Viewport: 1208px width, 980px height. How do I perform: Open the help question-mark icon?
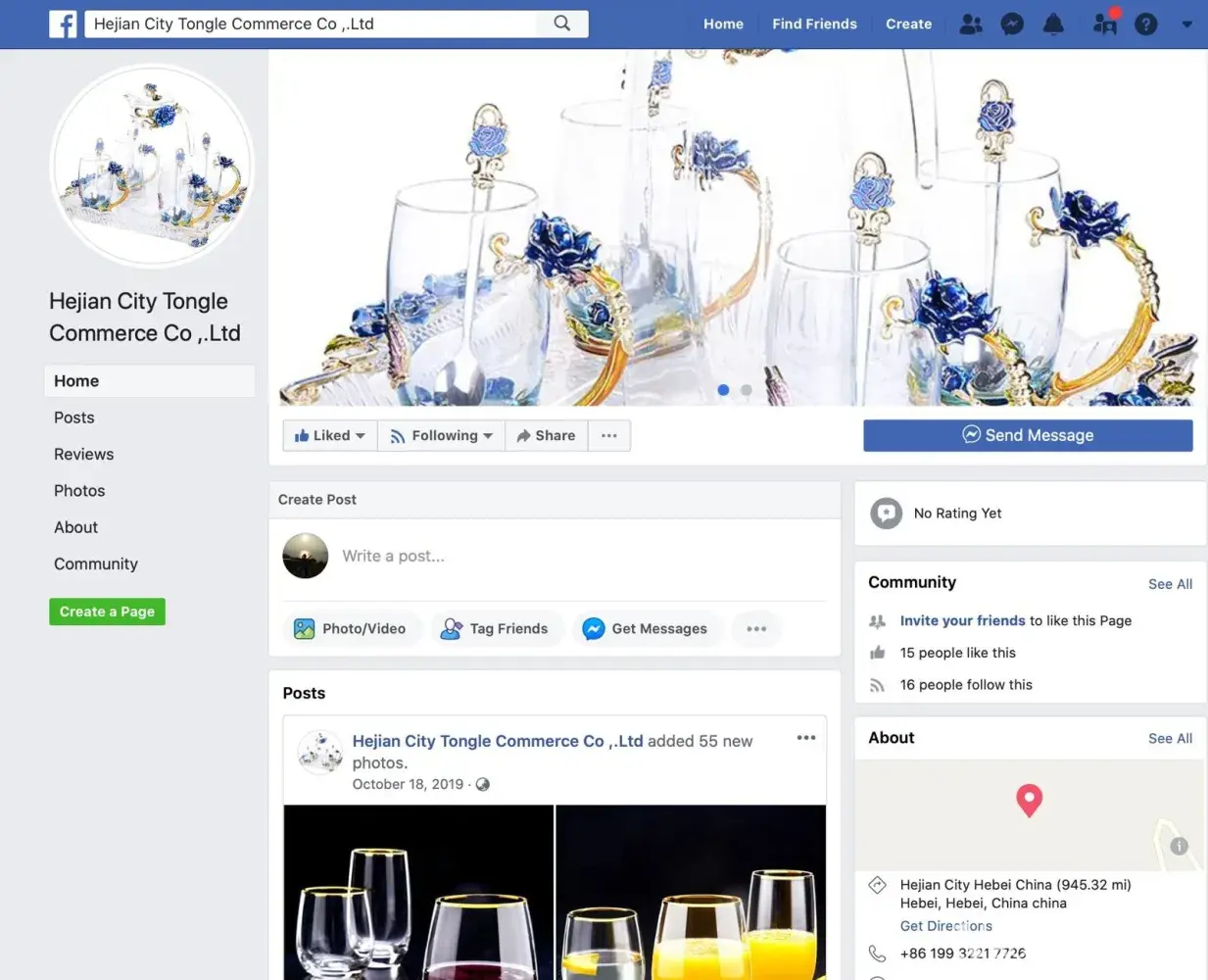pyautogui.click(x=1146, y=24)
